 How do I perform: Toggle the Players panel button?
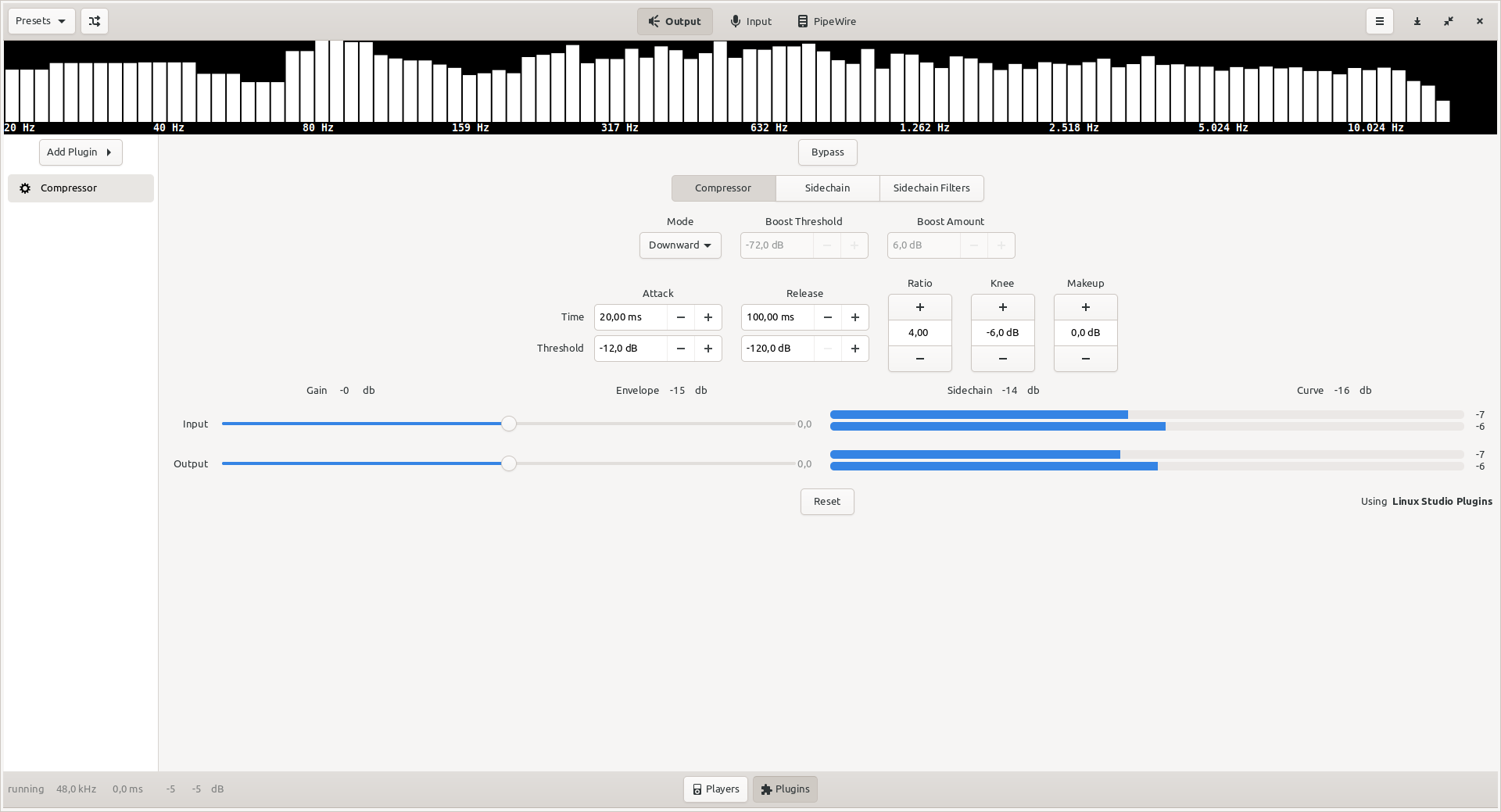point(715,789)
